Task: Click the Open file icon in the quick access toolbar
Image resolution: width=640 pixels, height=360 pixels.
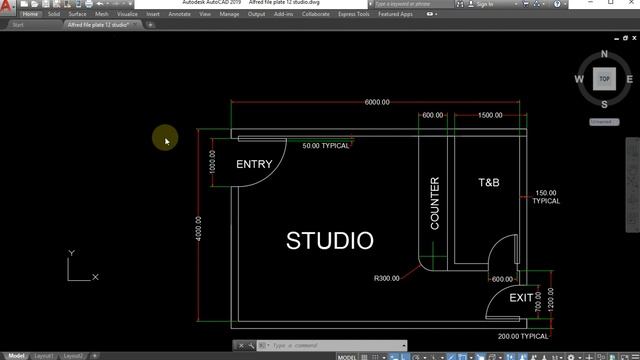Action: pos(35,4)
